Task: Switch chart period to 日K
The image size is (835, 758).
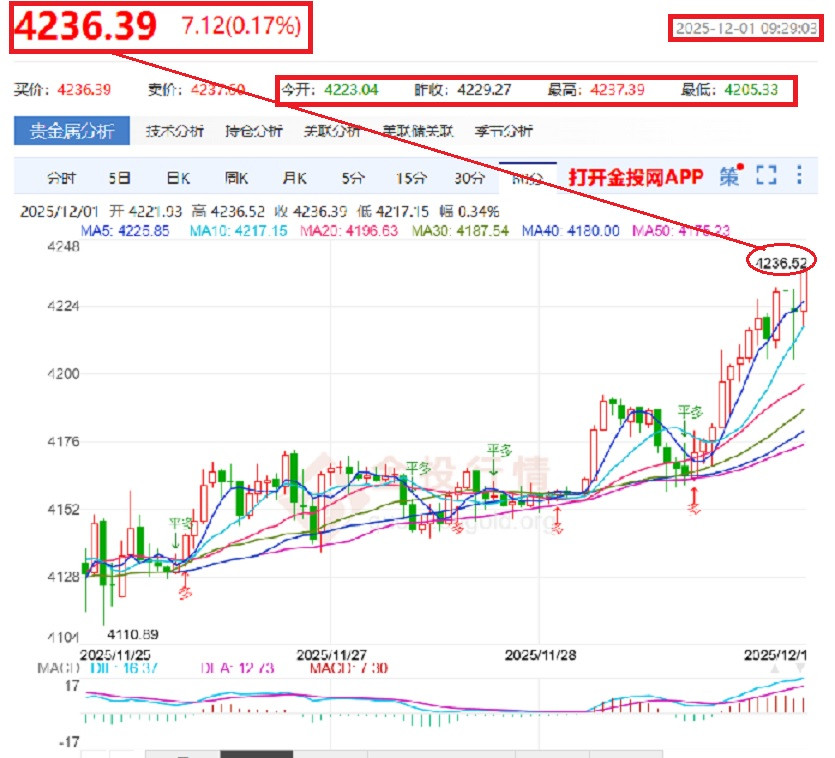Action: 179,178
